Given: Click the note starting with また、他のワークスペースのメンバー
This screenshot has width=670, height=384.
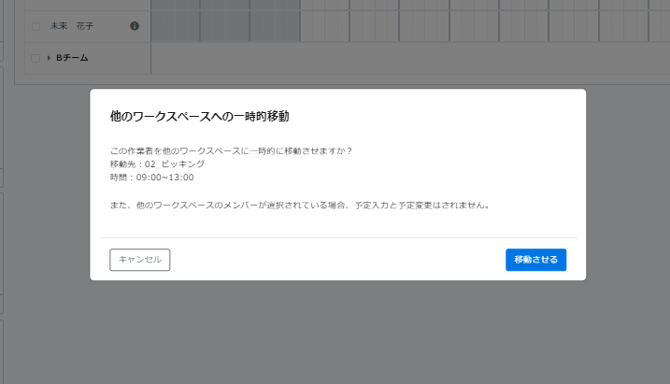Looking at the screenshot, I should click(x=300, y=205).
